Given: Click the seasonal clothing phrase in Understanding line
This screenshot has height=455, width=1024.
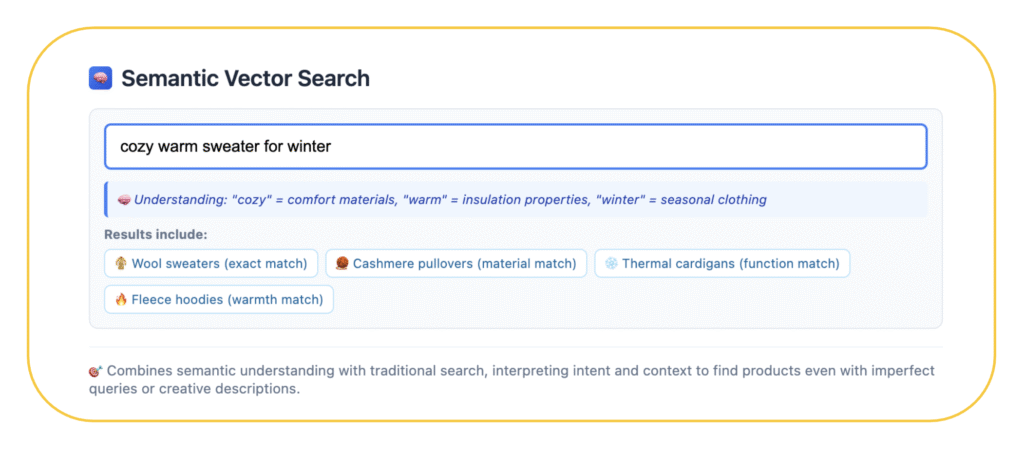Looking at the screenshot, I should coord(713,200).
